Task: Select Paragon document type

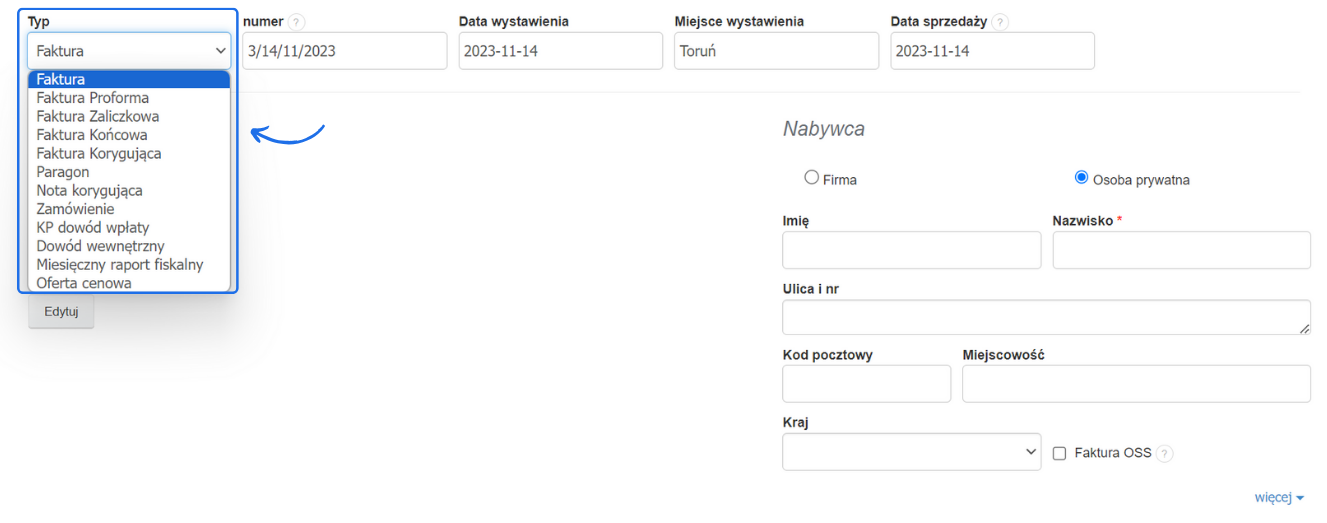Action: (63, 172)
